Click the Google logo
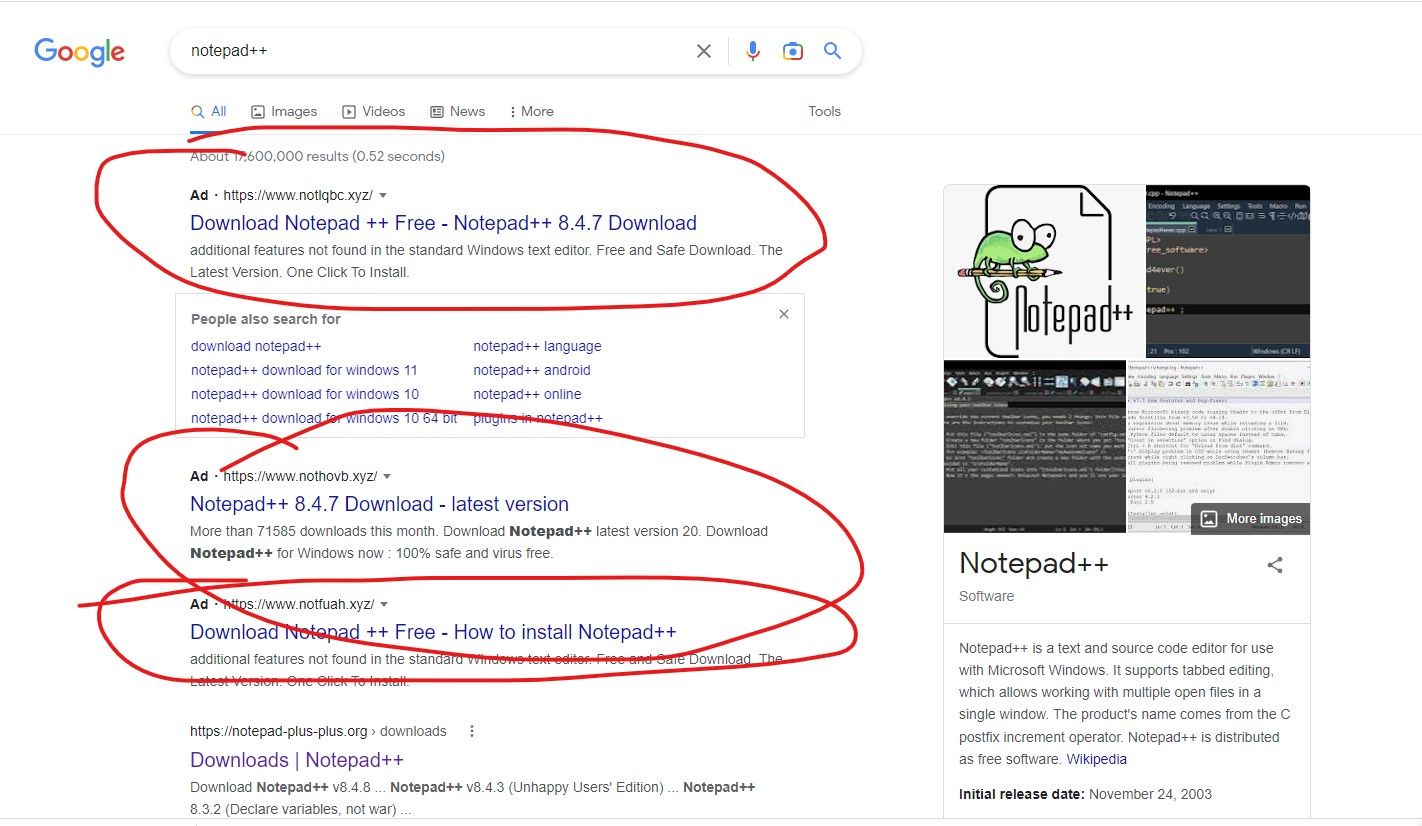The width and height of the screenshot is (1422, 826). coord(80,51)
